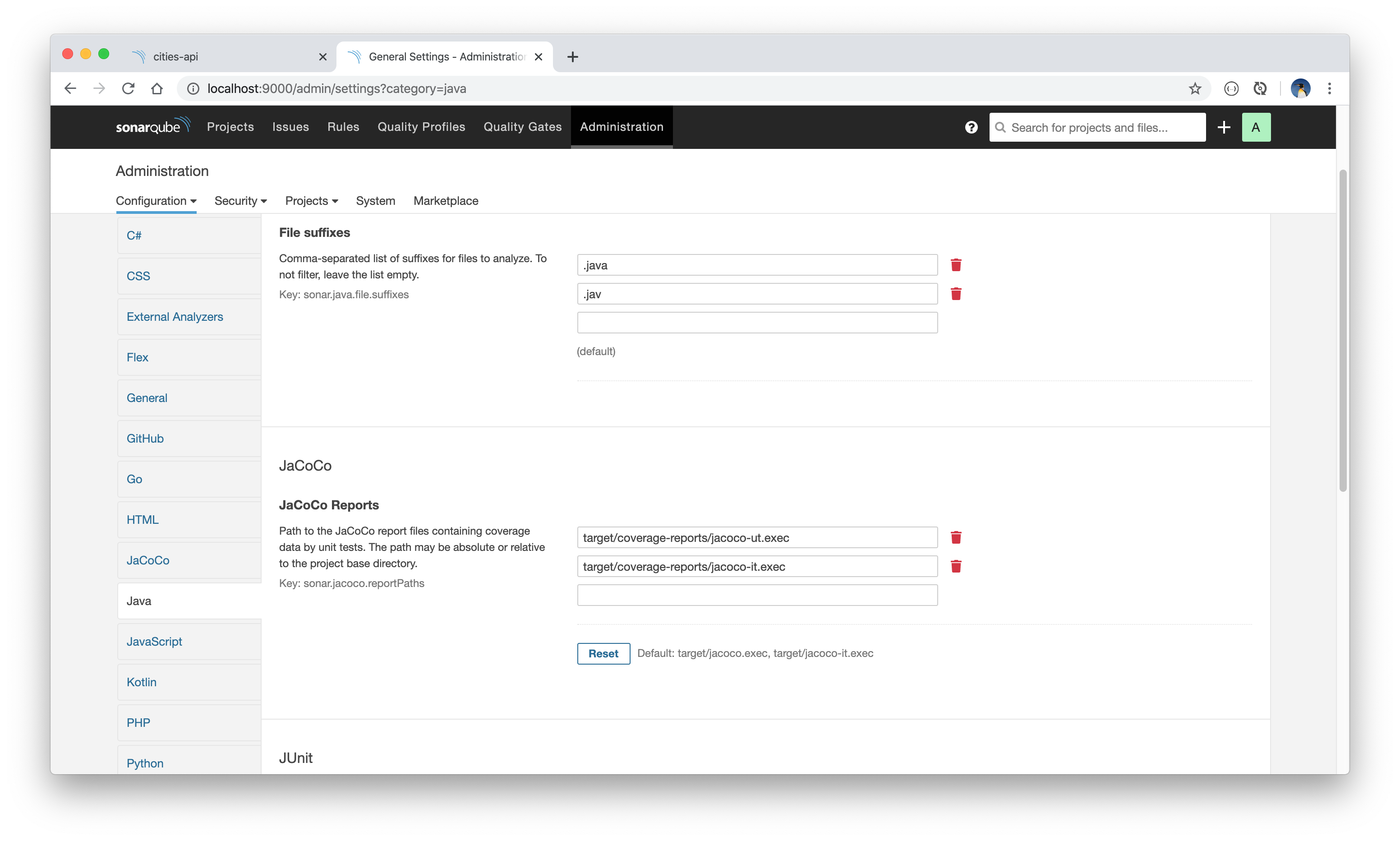Delete the .java file suffix entry
This screenshot has height=841, width=1400.
coord(956,265)
